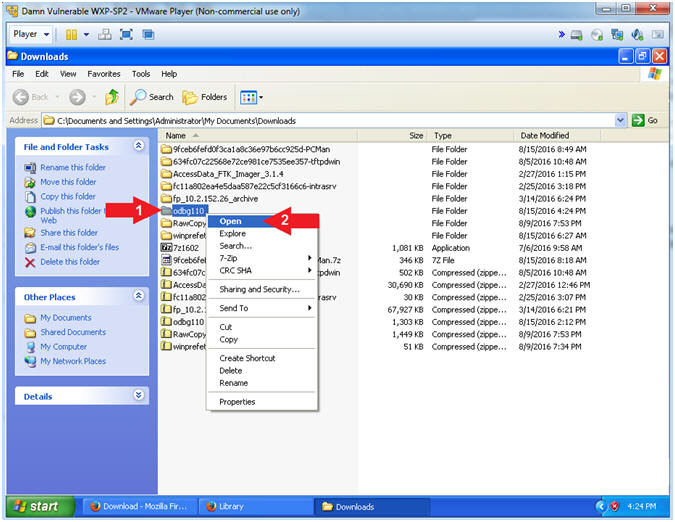This screenshot has height=522, width=675.
Task: Open the Help menu
Action: click(169, 74)
